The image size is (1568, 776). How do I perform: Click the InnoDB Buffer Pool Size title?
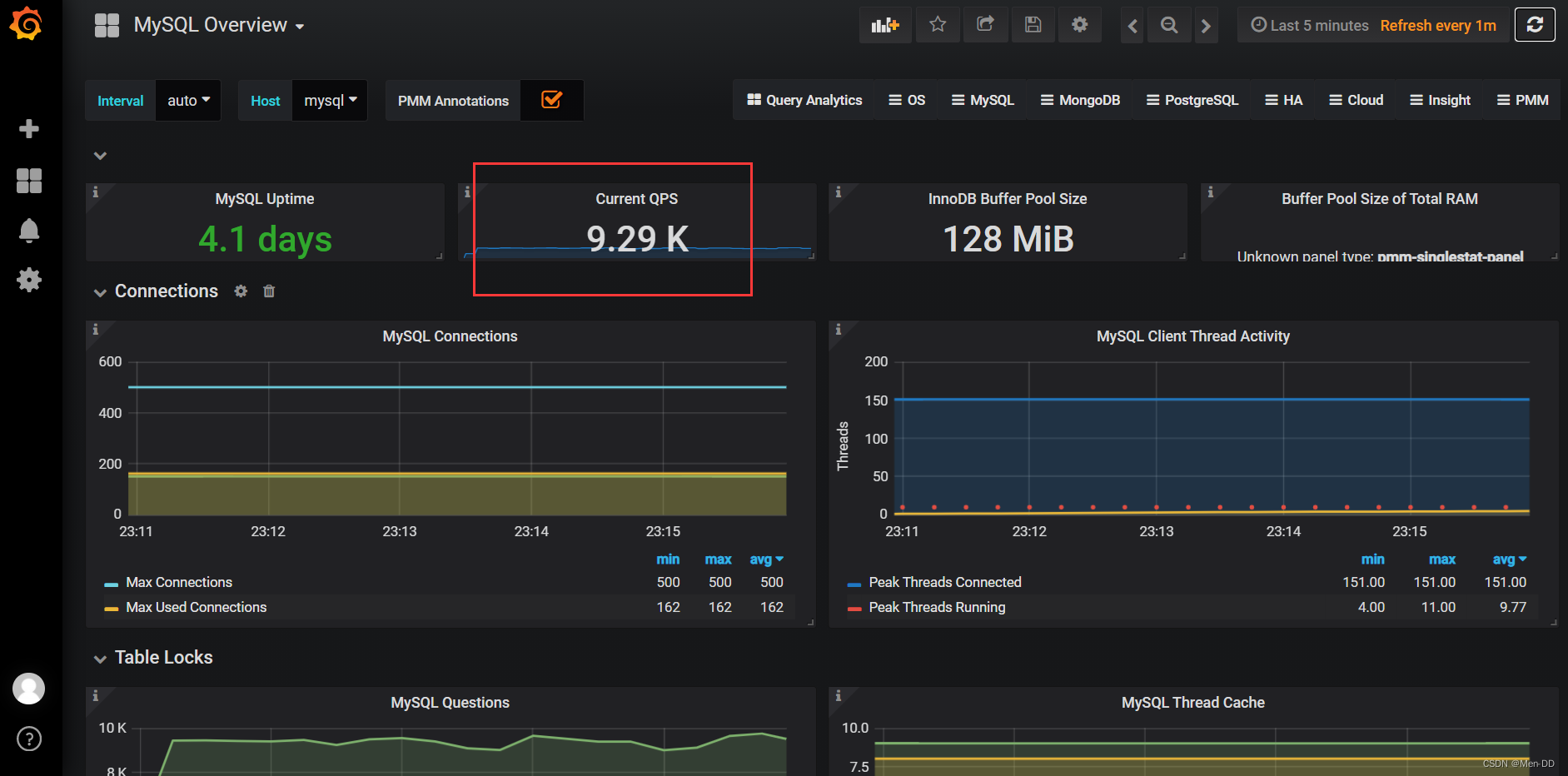[x=1008, y=199]
